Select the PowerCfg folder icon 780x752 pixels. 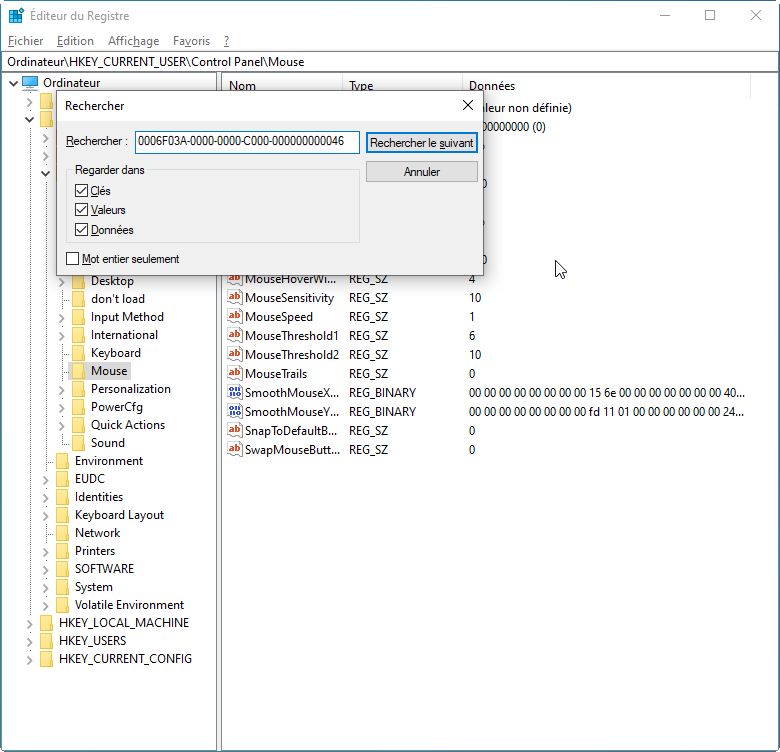(x=79, y=407)
